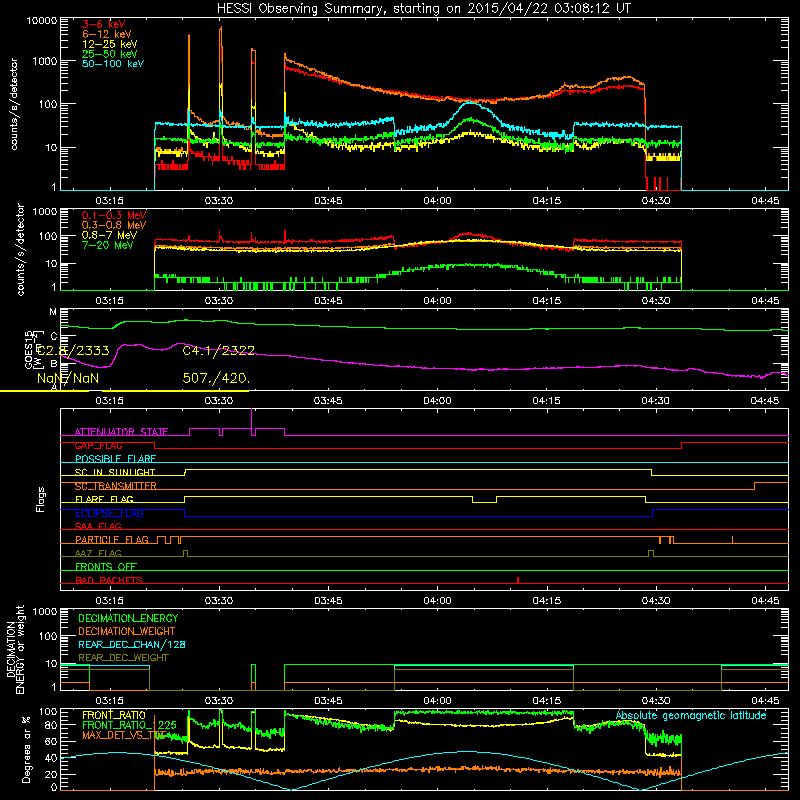Select the 50-100 keV legend label
Image resolution: width=800 pixels, height=800 pixels.
pos(113,64)
